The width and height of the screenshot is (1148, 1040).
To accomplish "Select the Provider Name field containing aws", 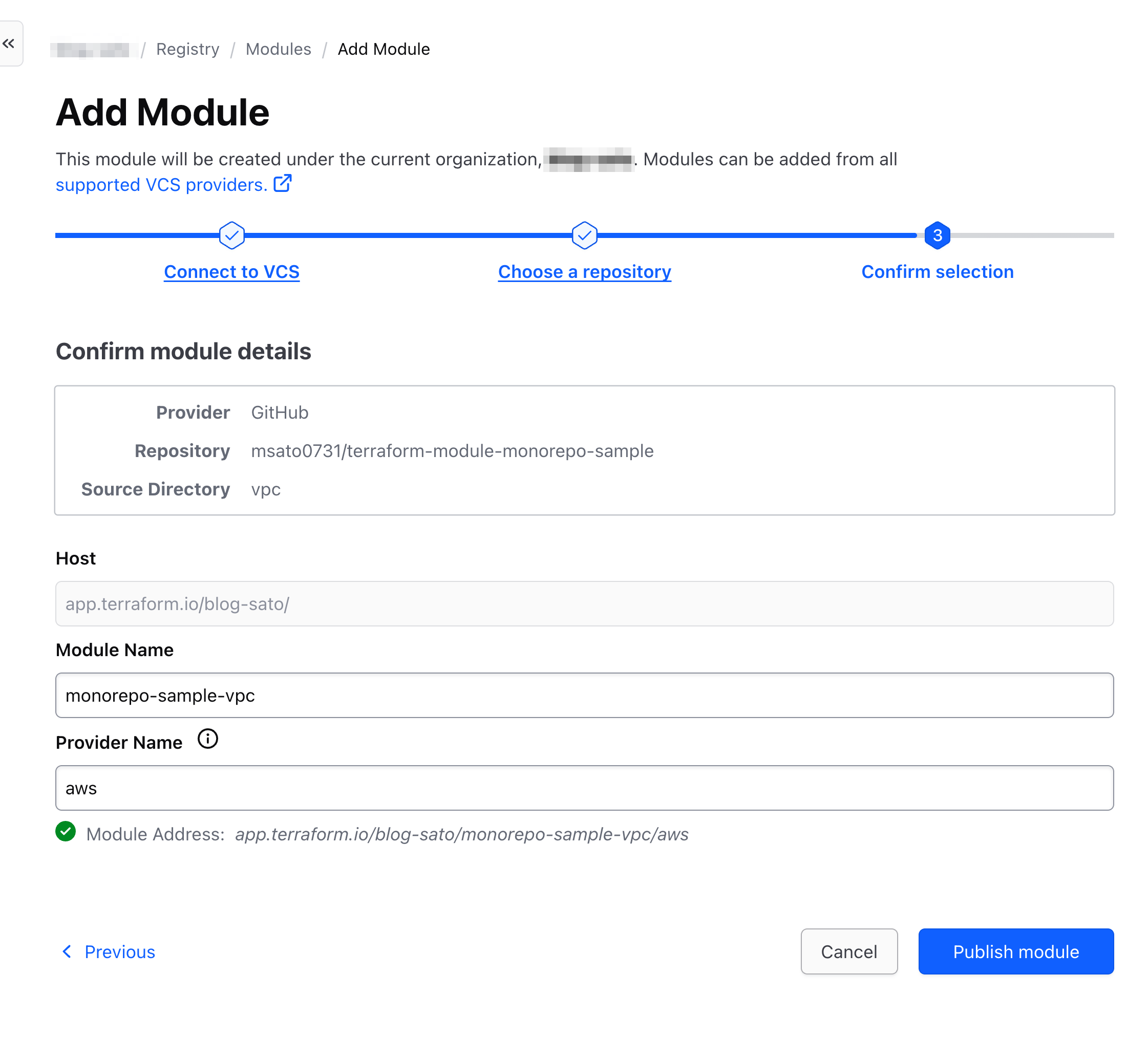I will pyautogui.click(x=584, y=788).
